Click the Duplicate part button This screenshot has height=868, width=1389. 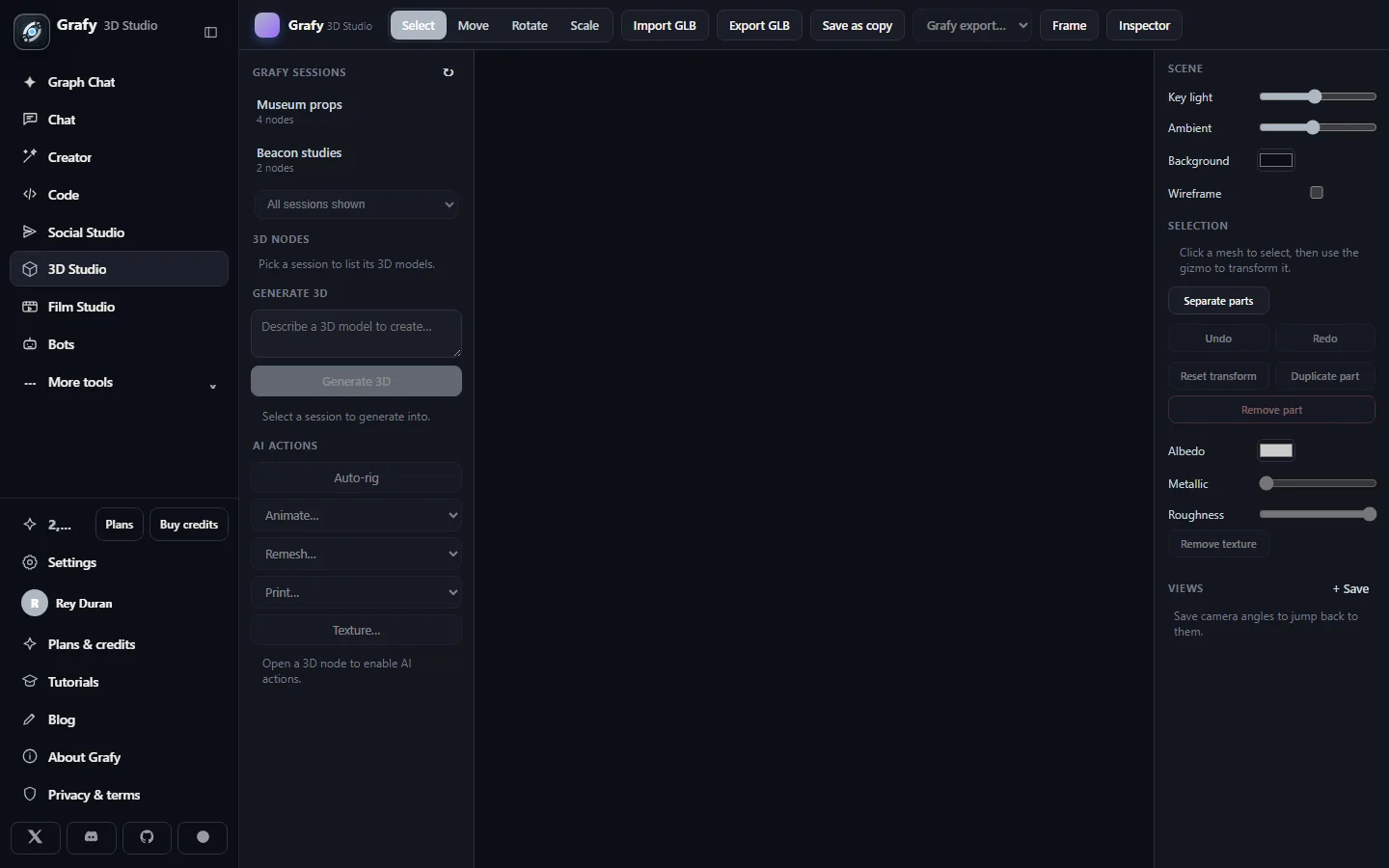click(x=1325, y=376)
